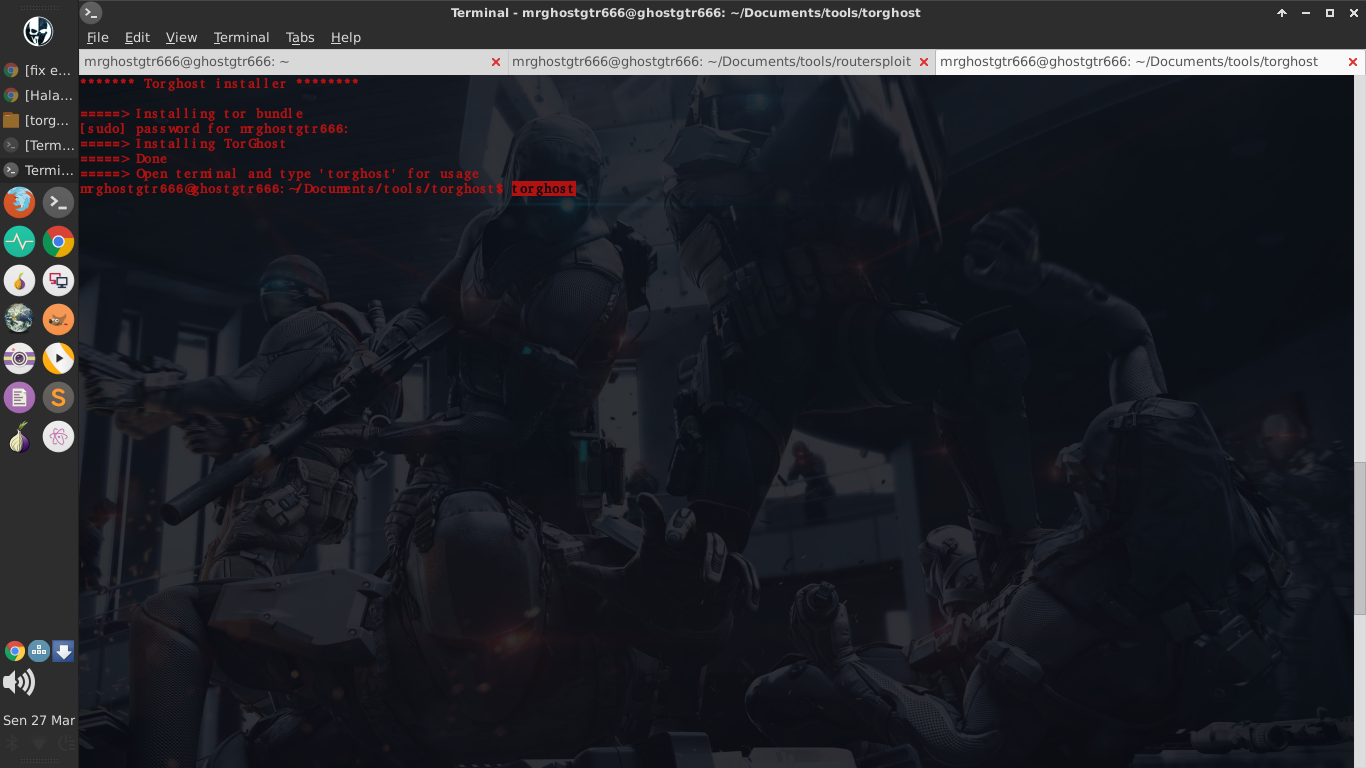Launch the Atom editor icon
Image resolution: width=1366 pixels, height=768 pixels.
(x=58, y=437)
